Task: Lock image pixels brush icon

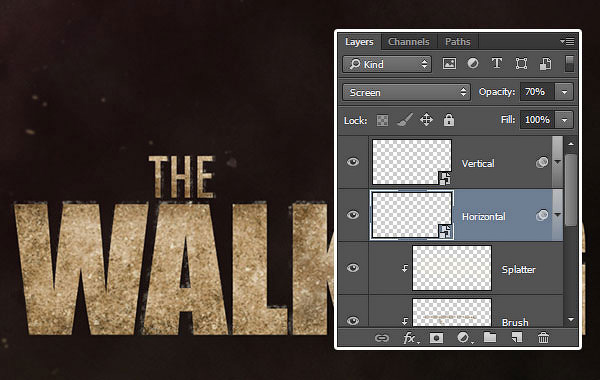Action: click(404, 120)
